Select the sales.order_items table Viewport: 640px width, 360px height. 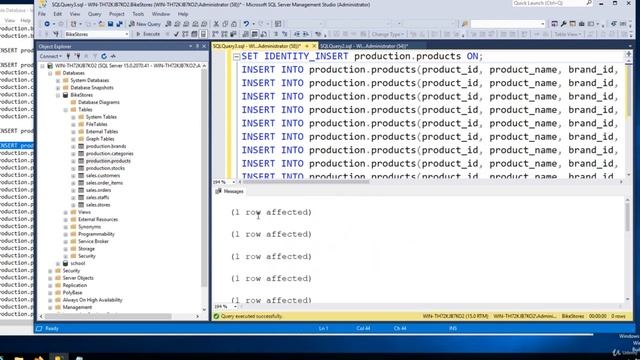(104, 183)
